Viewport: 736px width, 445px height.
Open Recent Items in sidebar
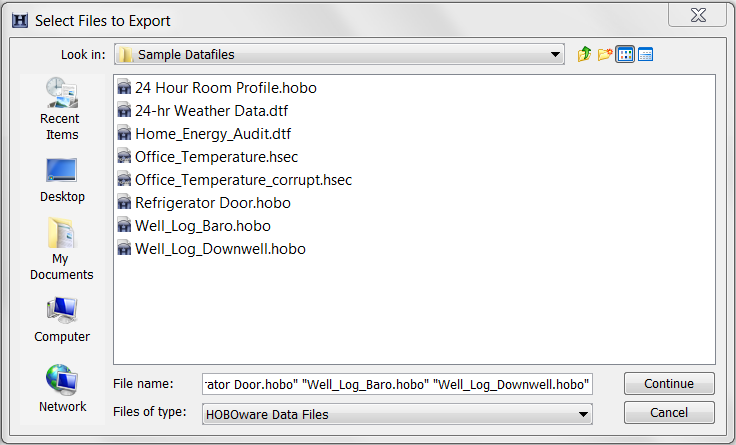point(61,109)
